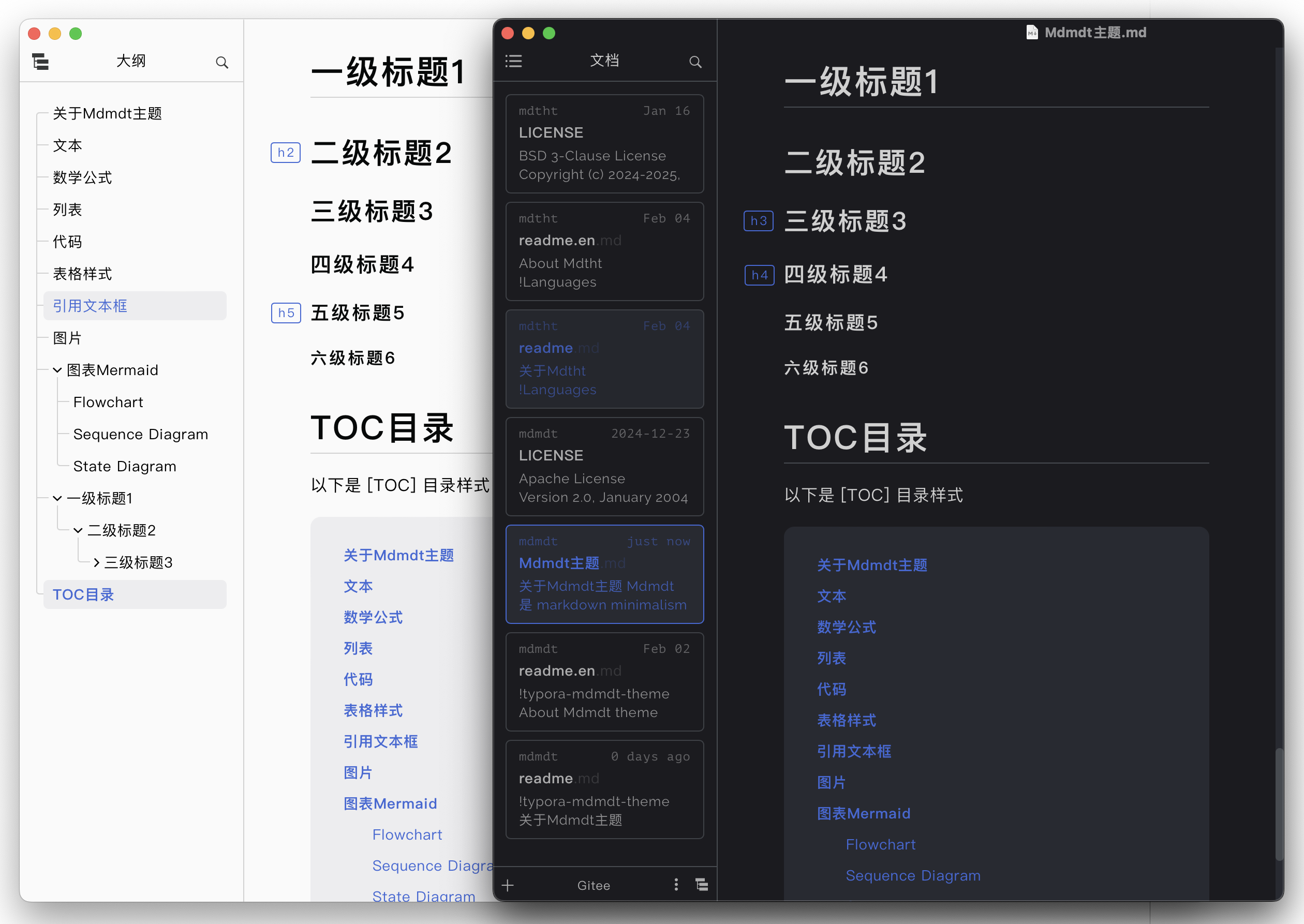Open the Mdmdt主题.md file card
The image size is (1304, 924).
(604, 574)
